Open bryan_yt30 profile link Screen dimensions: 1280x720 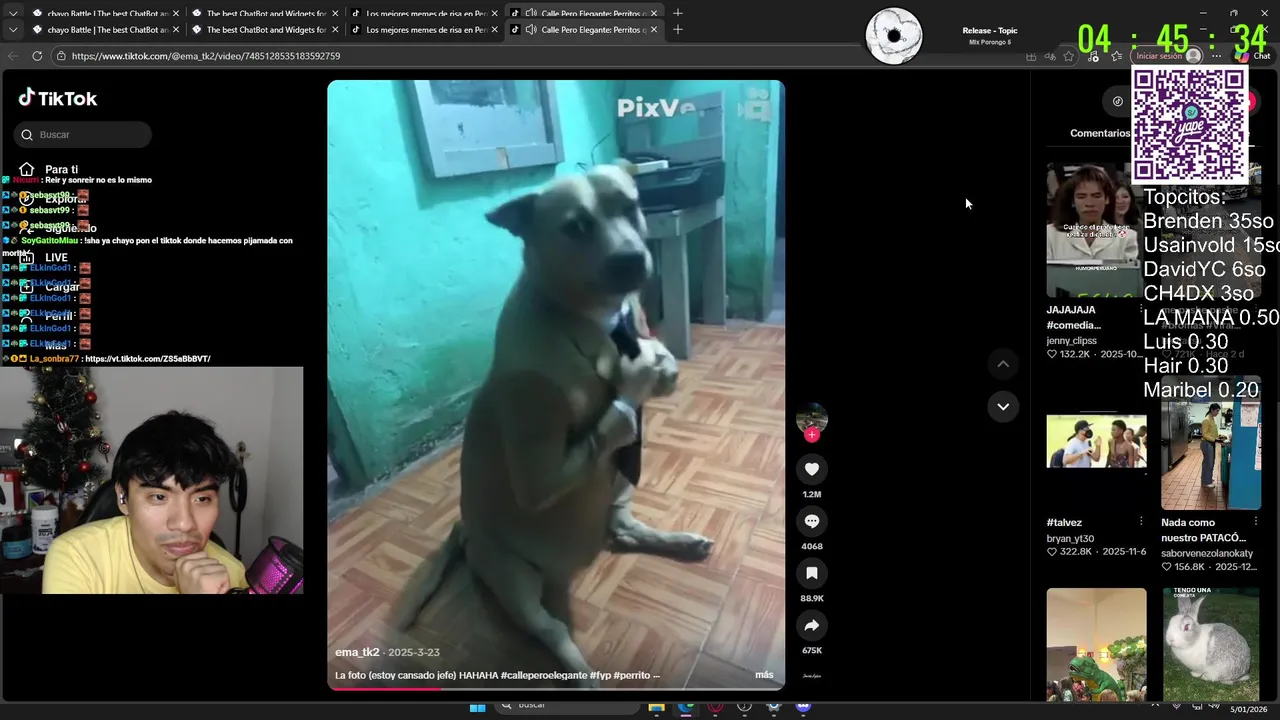pyautogui.click(x=1070, y=538)
